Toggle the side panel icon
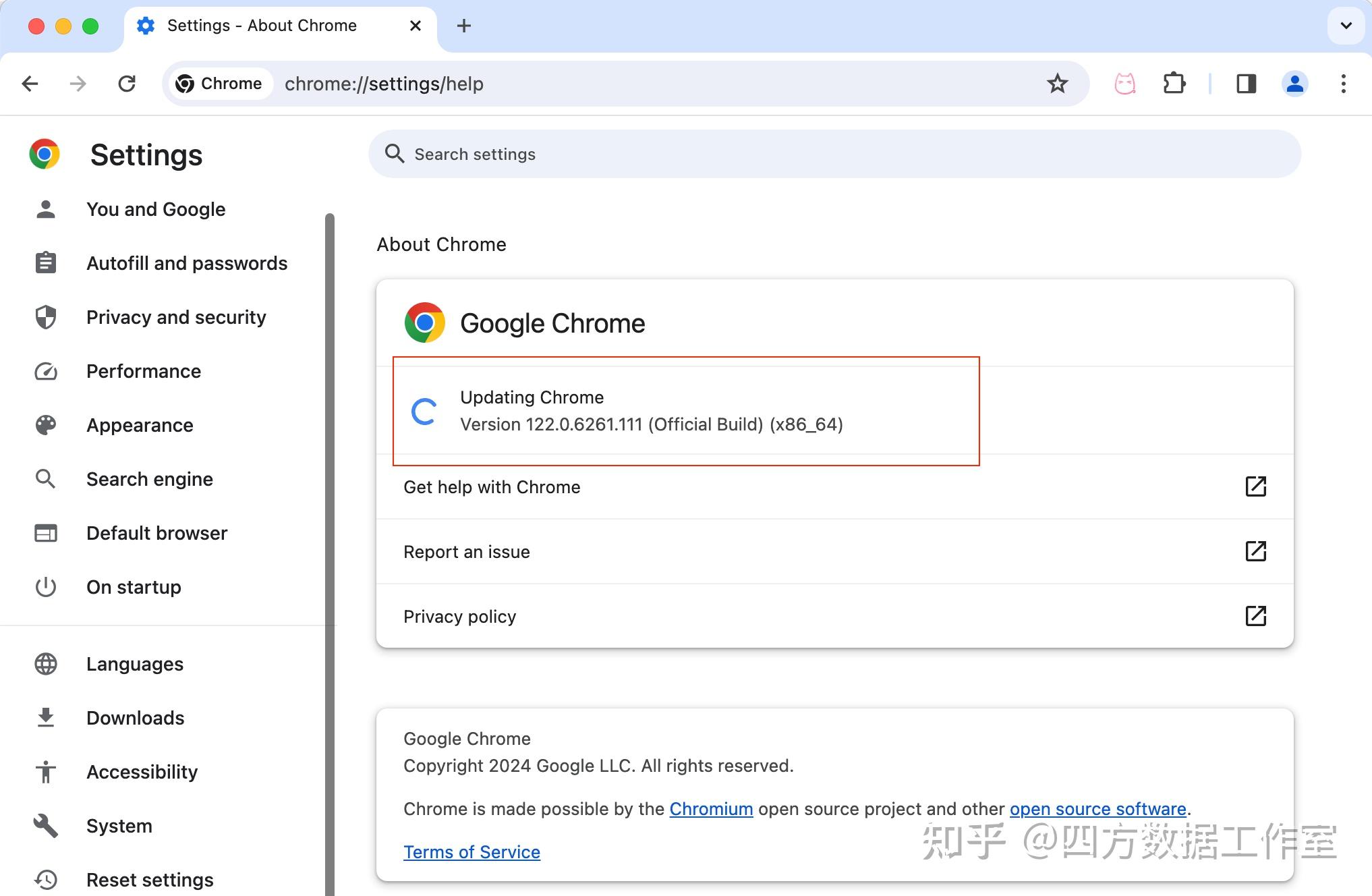Screen dimensions: 1372x896 tap(1246, 84)
